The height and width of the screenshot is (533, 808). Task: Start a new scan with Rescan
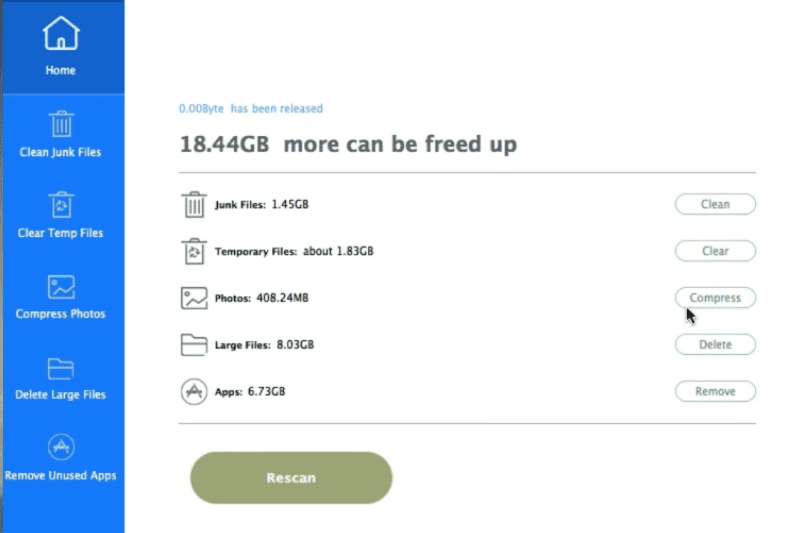click(x=291, y=478)
